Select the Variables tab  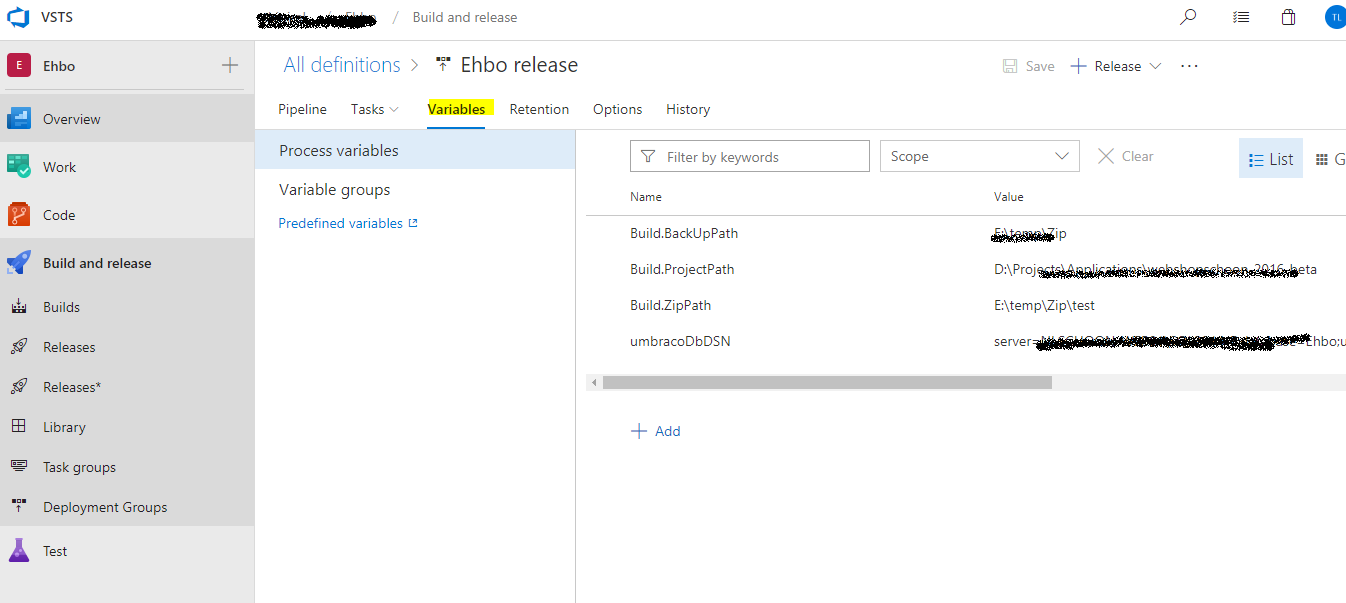tap(457, 109)
